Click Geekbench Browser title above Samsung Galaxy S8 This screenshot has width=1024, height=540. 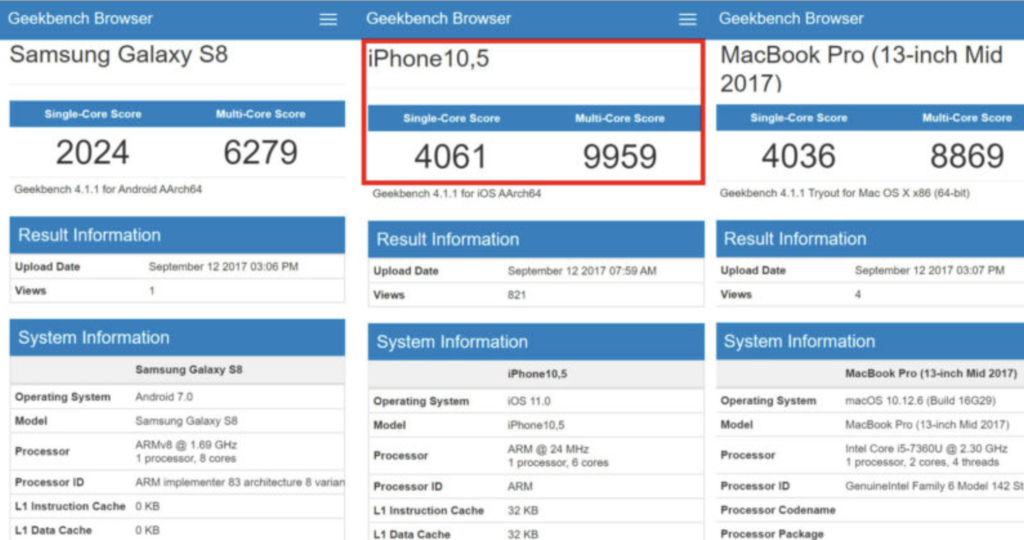tap(80, 18)
